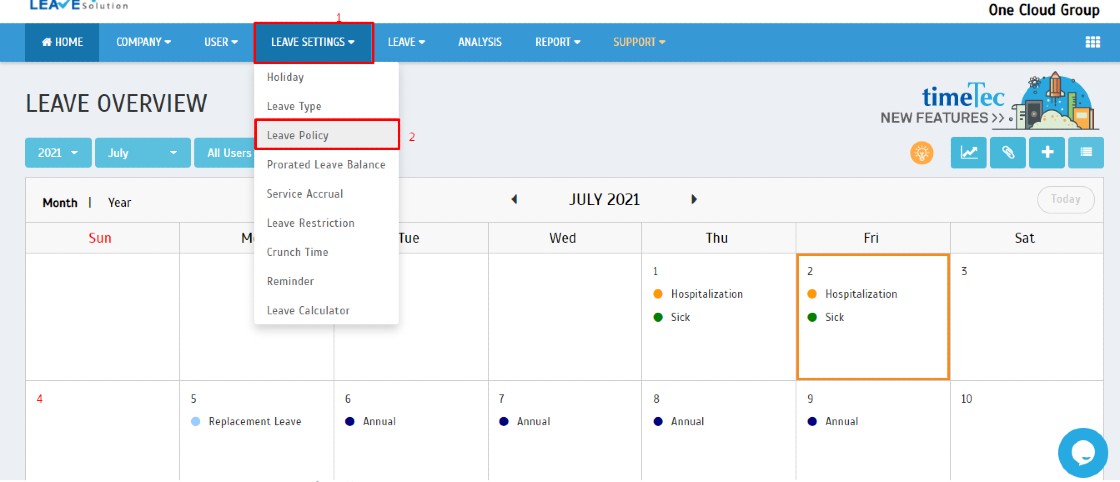
Task: Open the chat support bubble
Action: click(1083, 453)
